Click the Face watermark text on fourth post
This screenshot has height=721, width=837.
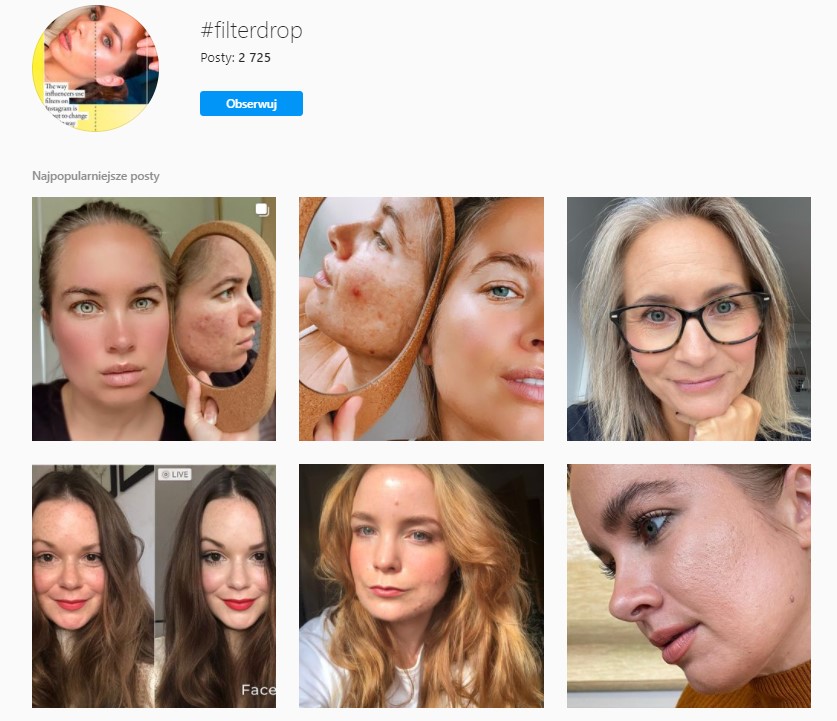click(258, 689)
